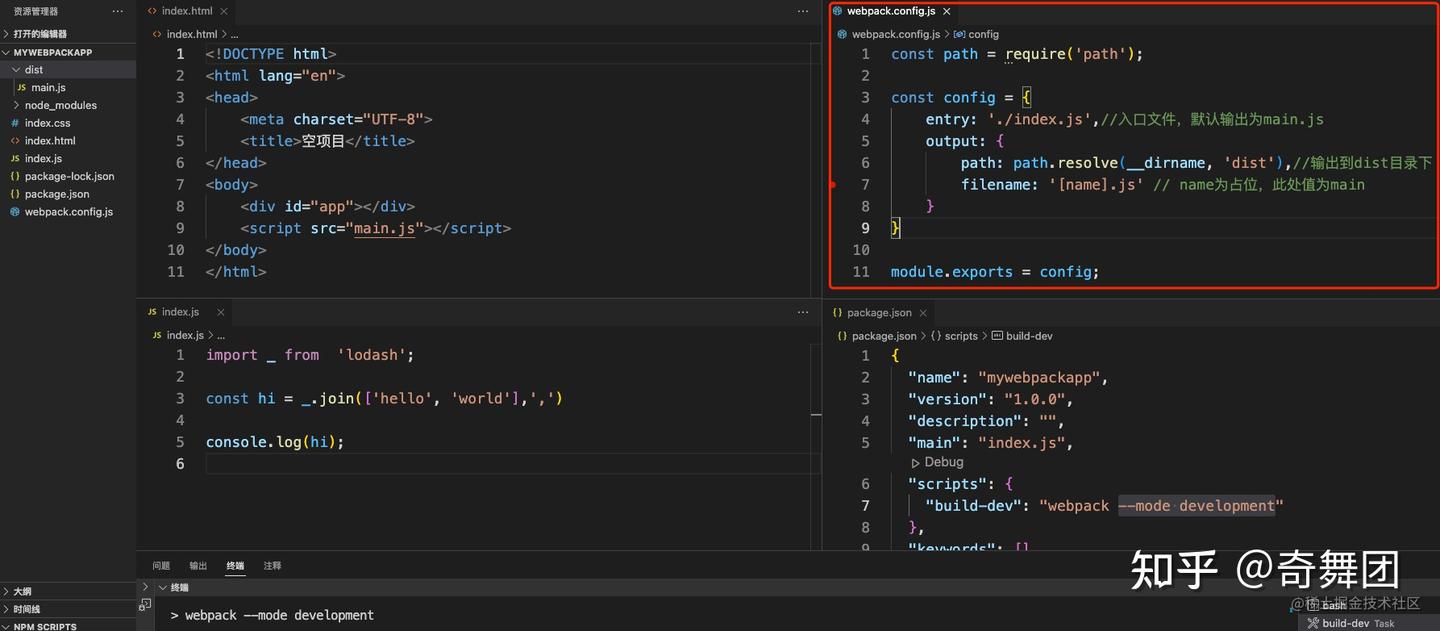Screen dimensions: 1440x631
Task: Switch to the package.json editor tab
Action: coord(879,312)
